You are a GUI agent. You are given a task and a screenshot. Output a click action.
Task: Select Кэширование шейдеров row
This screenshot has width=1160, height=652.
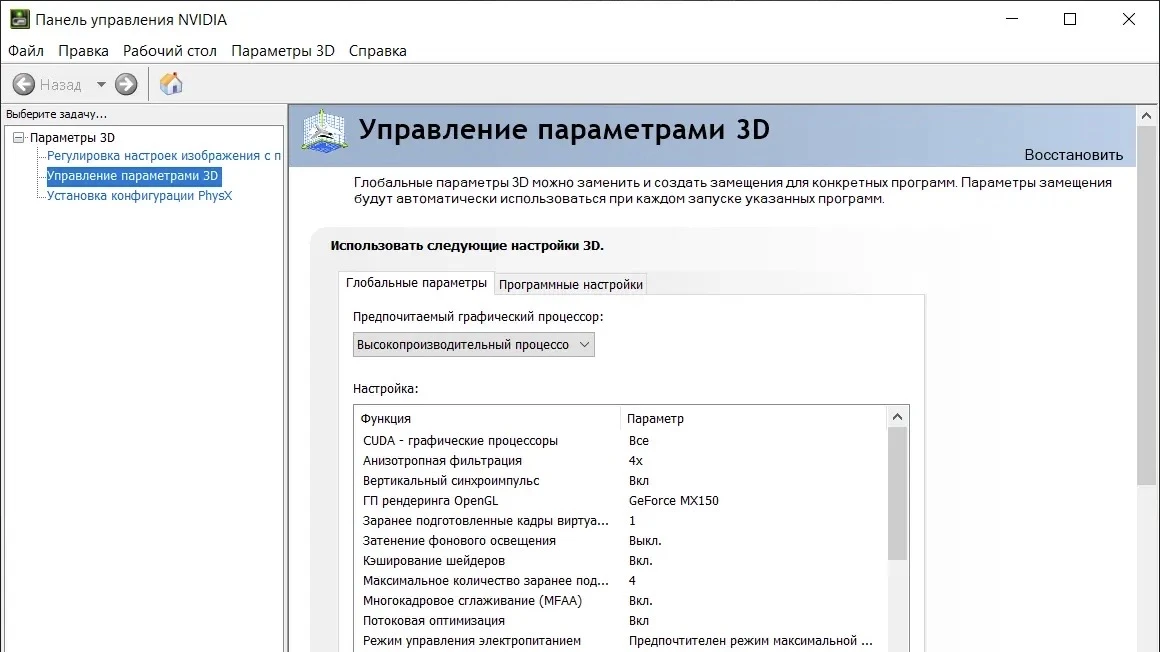[x=620, y=560]
